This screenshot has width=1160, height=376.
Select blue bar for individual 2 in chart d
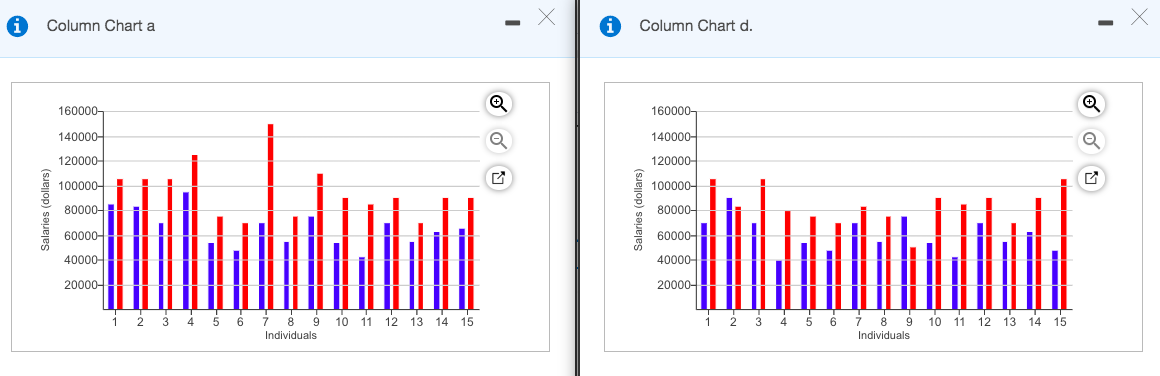(x=729, y=253)
